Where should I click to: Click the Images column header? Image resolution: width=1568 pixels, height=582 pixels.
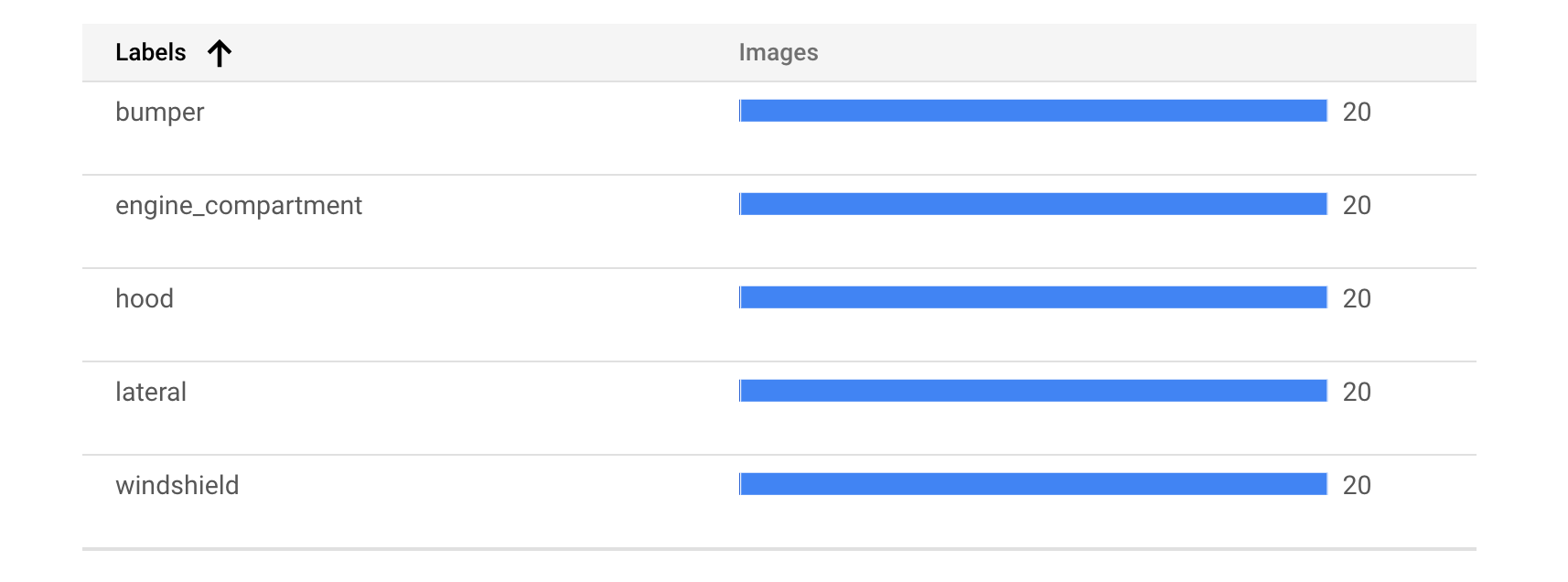point(779,53)
